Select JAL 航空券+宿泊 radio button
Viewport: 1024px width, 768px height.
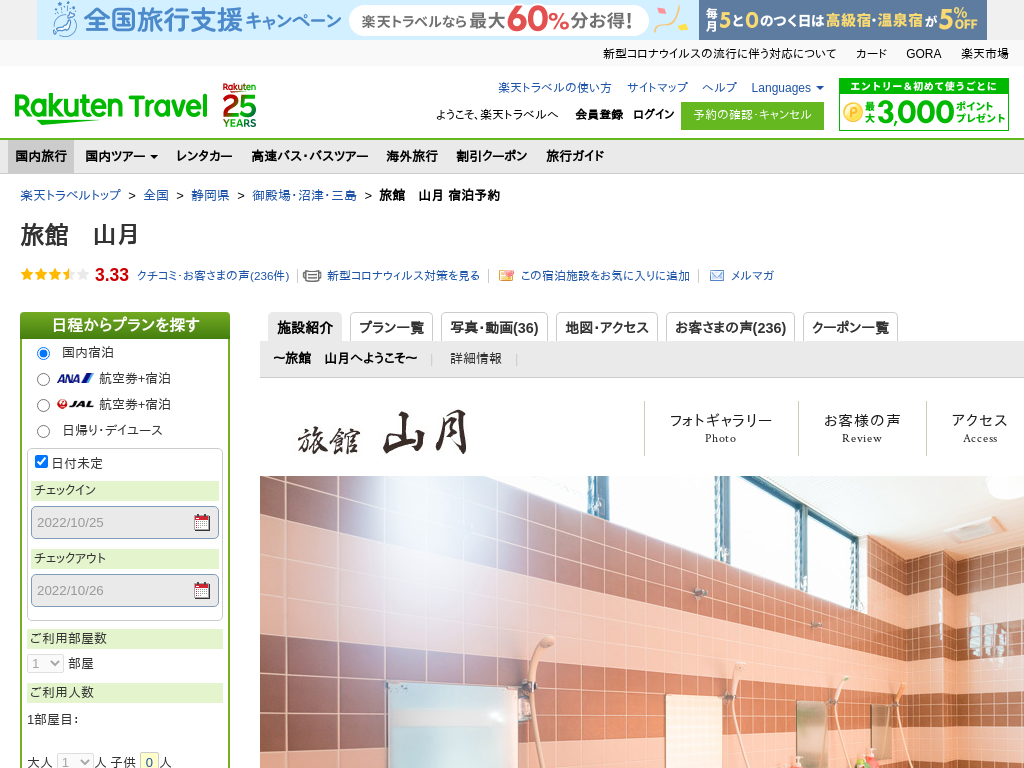coord(44,406)
